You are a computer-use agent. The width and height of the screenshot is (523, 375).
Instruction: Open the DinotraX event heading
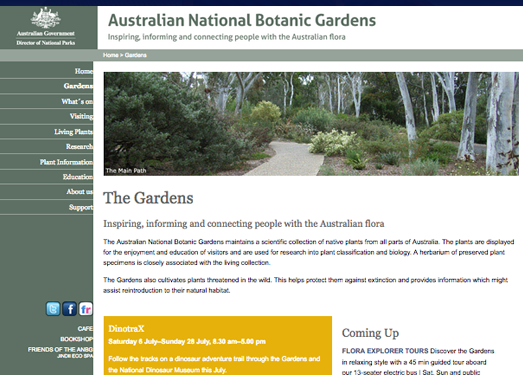point(126,329)
